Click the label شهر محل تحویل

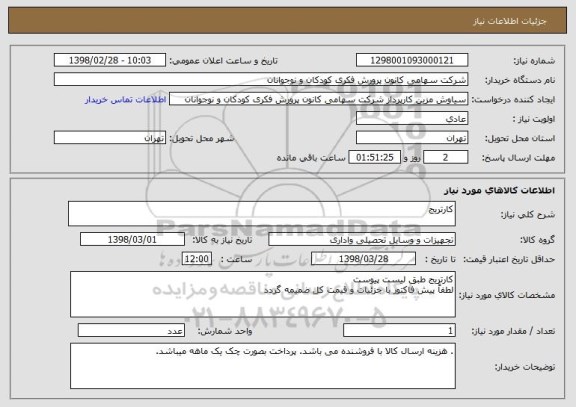[x=202, y=138]
